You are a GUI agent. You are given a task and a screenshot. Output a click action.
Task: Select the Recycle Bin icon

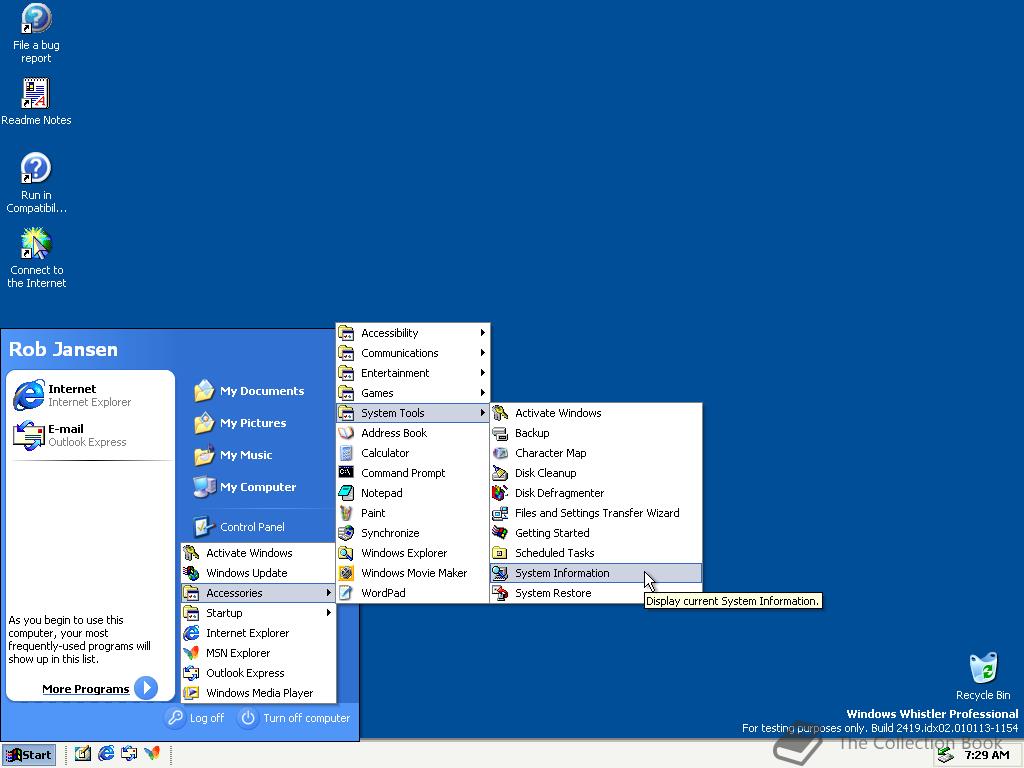pos(983,677)
